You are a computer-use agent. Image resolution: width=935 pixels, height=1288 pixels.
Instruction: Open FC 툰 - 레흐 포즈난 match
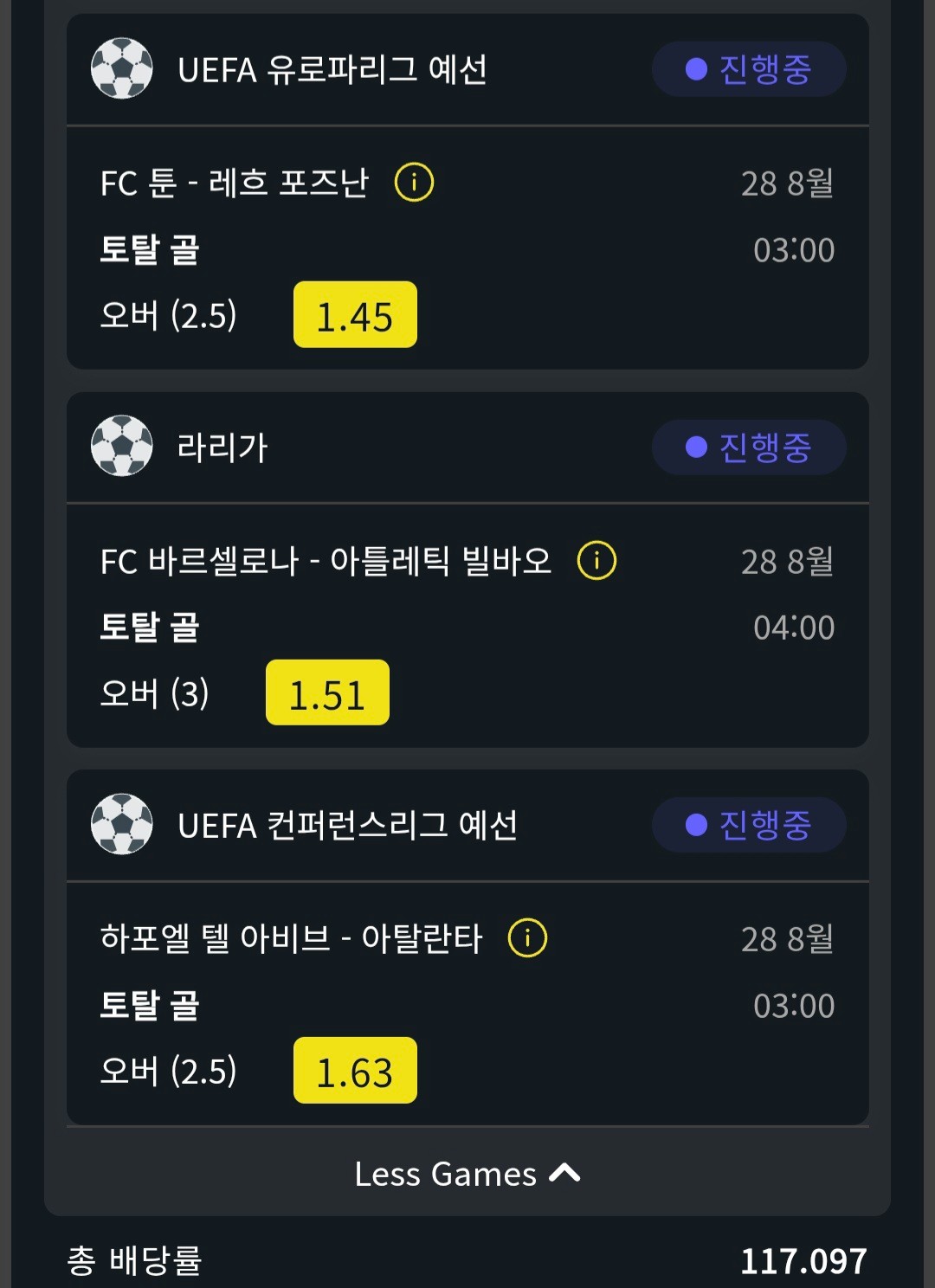click(235, 184)
